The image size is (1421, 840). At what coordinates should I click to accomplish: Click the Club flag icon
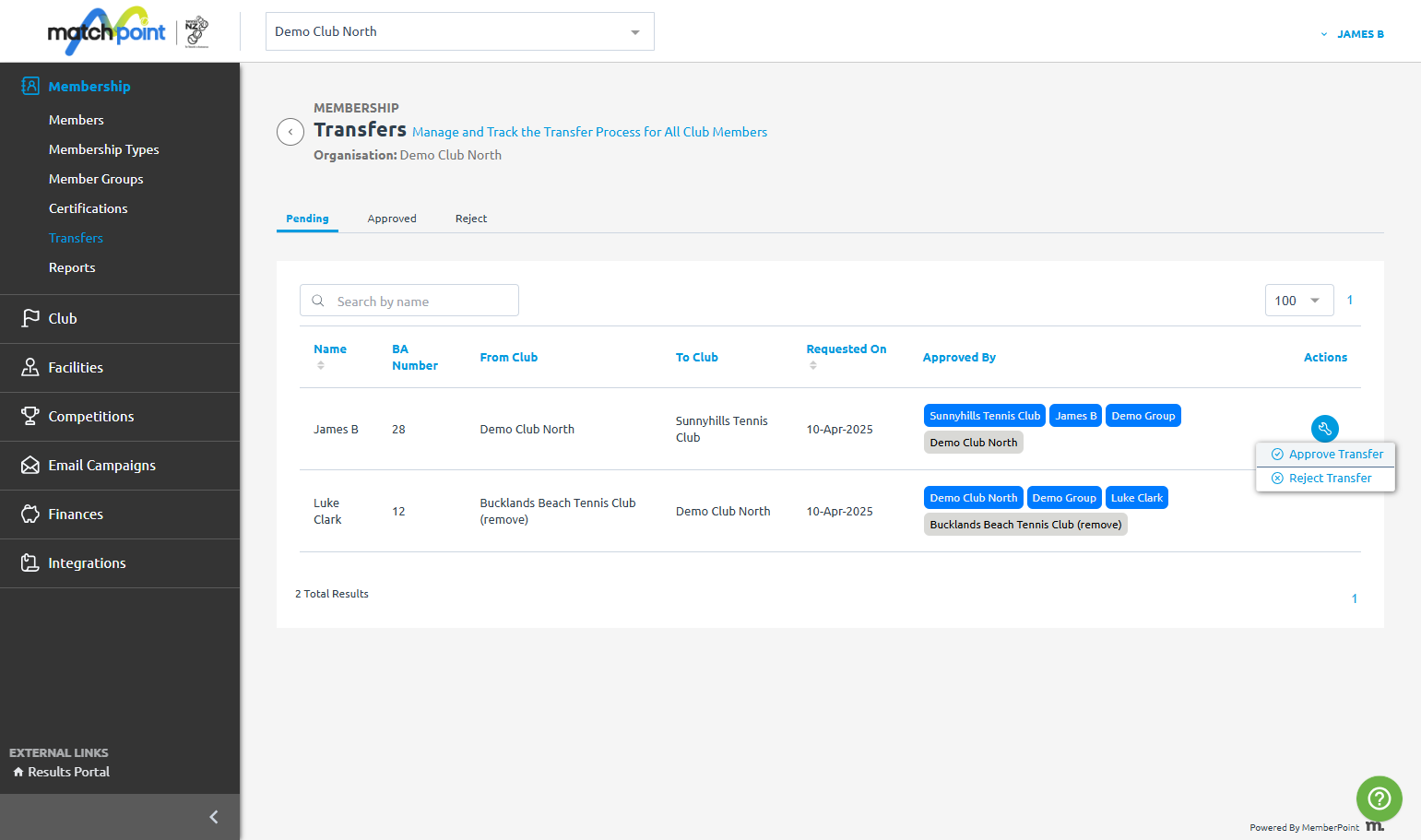(x=30, y=318)
